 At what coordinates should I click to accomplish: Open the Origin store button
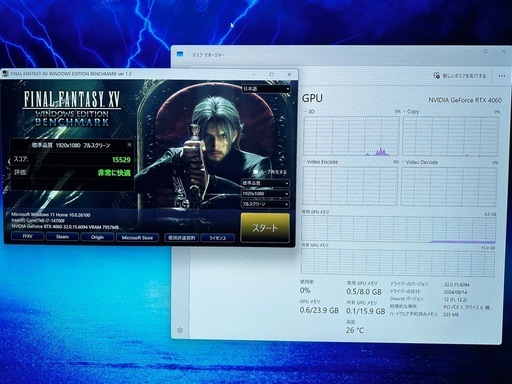pyautogui.click(x=97, y=237)
